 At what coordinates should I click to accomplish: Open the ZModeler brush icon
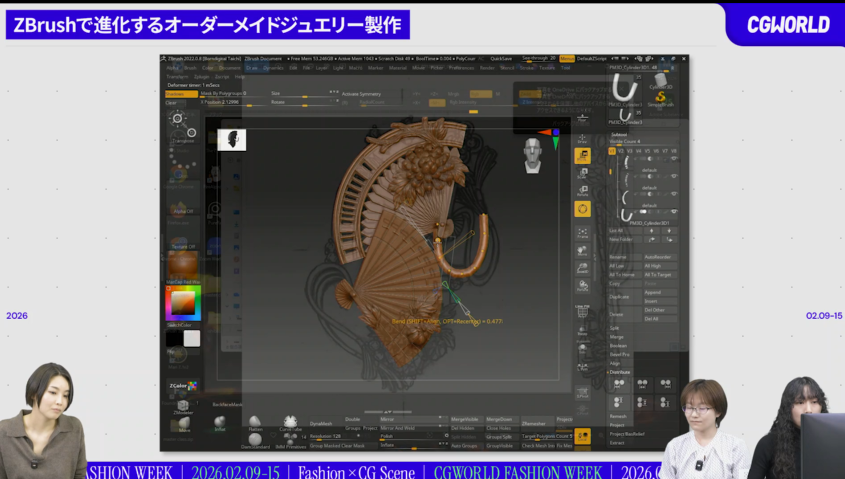tap(183, 407)
